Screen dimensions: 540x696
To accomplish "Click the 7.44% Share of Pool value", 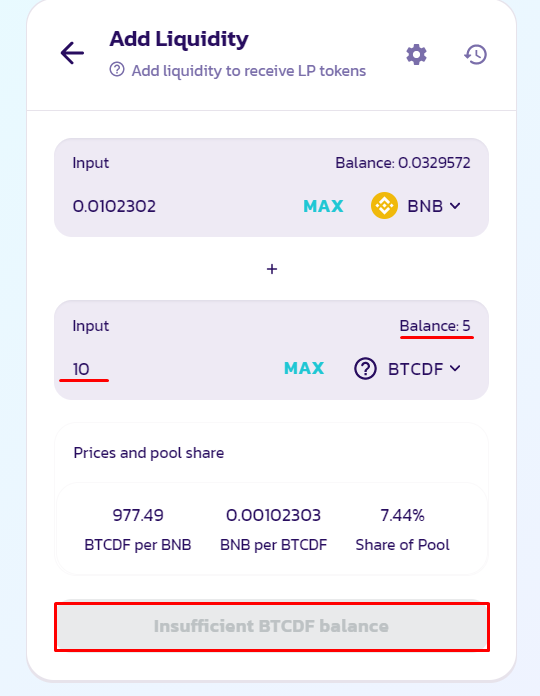I will (x=402, y=515).
